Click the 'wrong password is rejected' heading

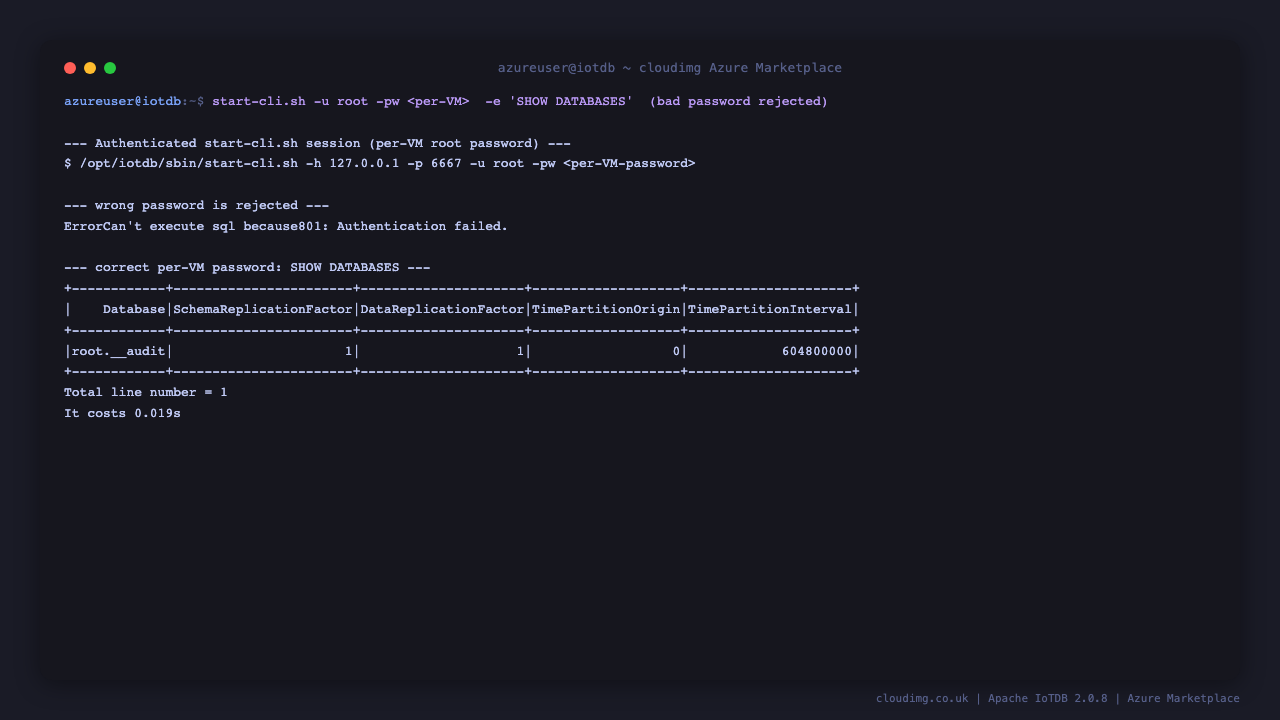(x=197, y=206)
